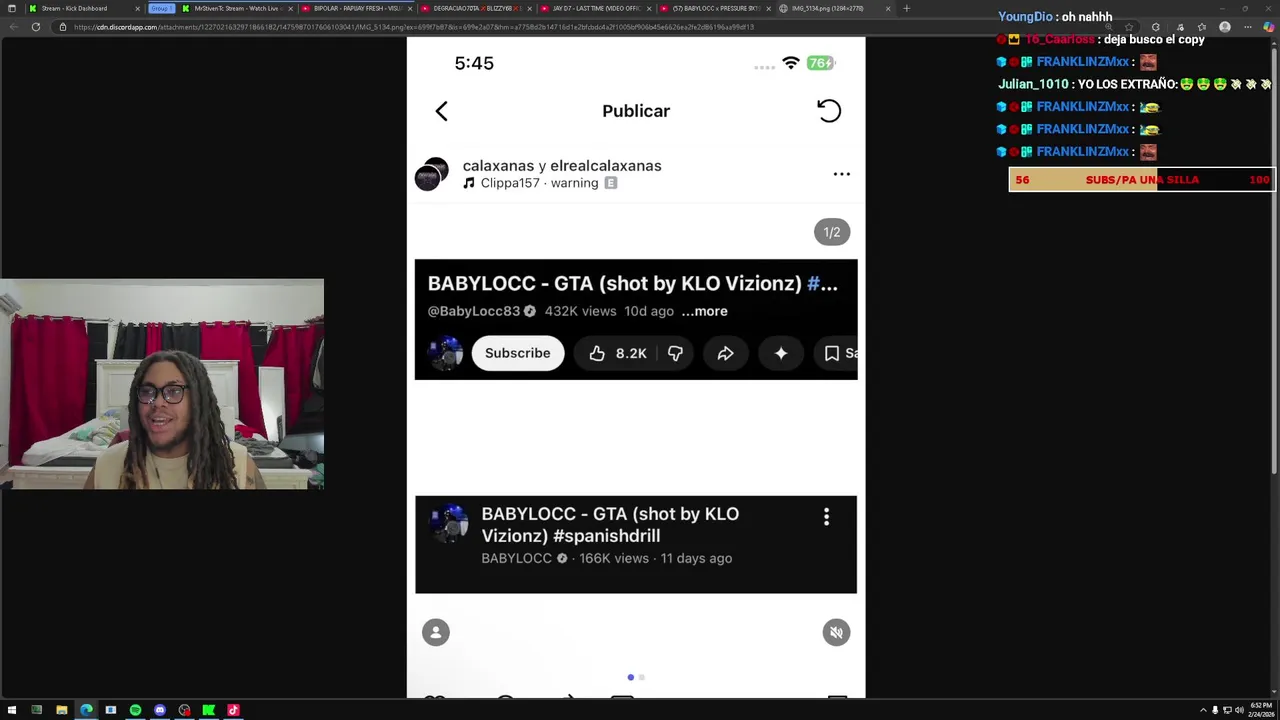Screen dimensions: 1280x720
Task: Open BABYLOCC - GTA #spanishdrill video title
Action: tap(610, 525)
